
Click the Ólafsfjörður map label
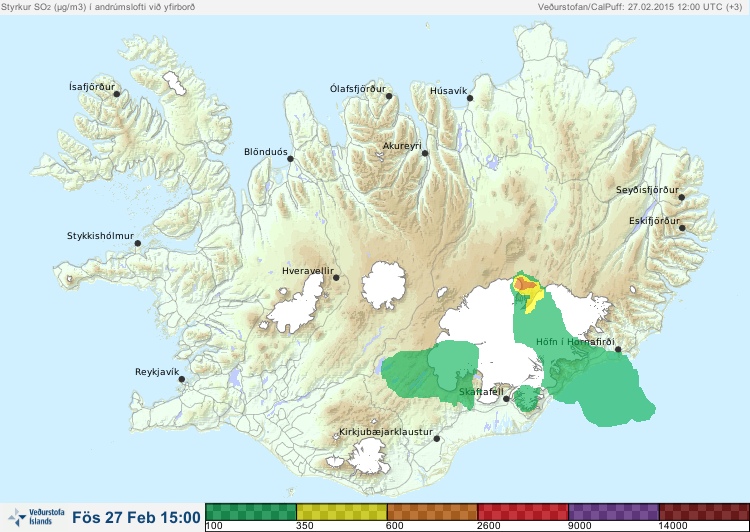click(x=358, y=89)
